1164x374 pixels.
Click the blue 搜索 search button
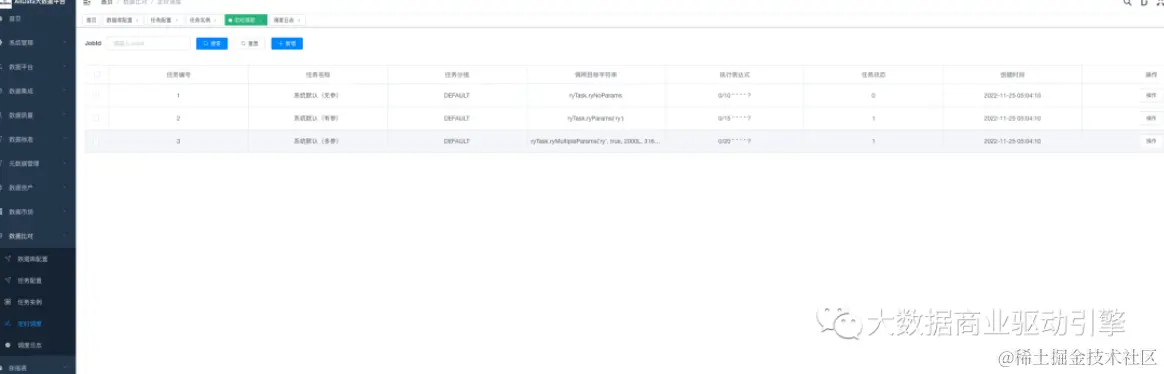212,44
